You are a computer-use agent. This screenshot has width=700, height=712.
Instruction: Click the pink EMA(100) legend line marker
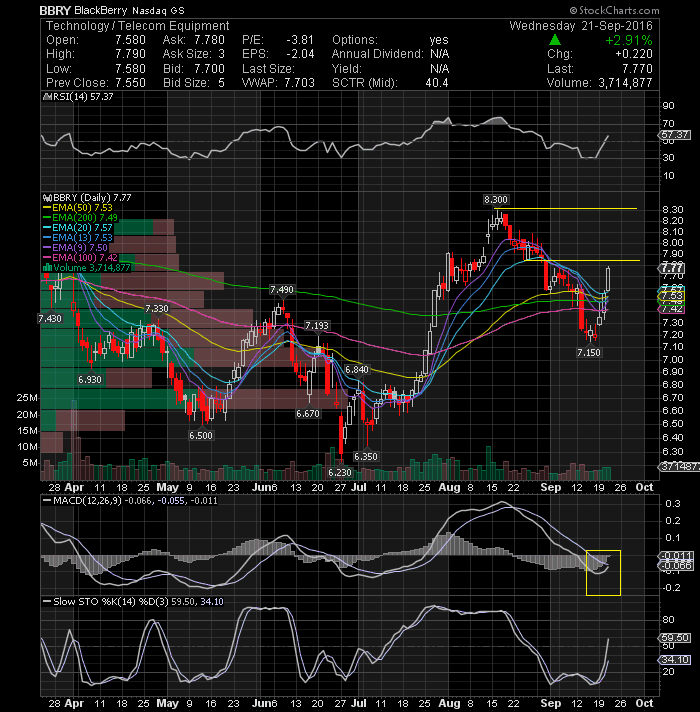point(47,257)
